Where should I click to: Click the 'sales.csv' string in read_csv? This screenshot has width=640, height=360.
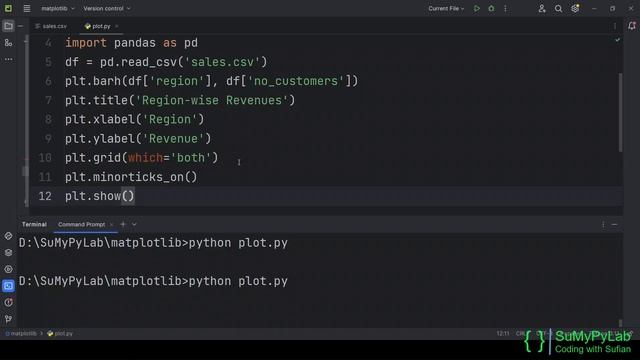point(222,62)
